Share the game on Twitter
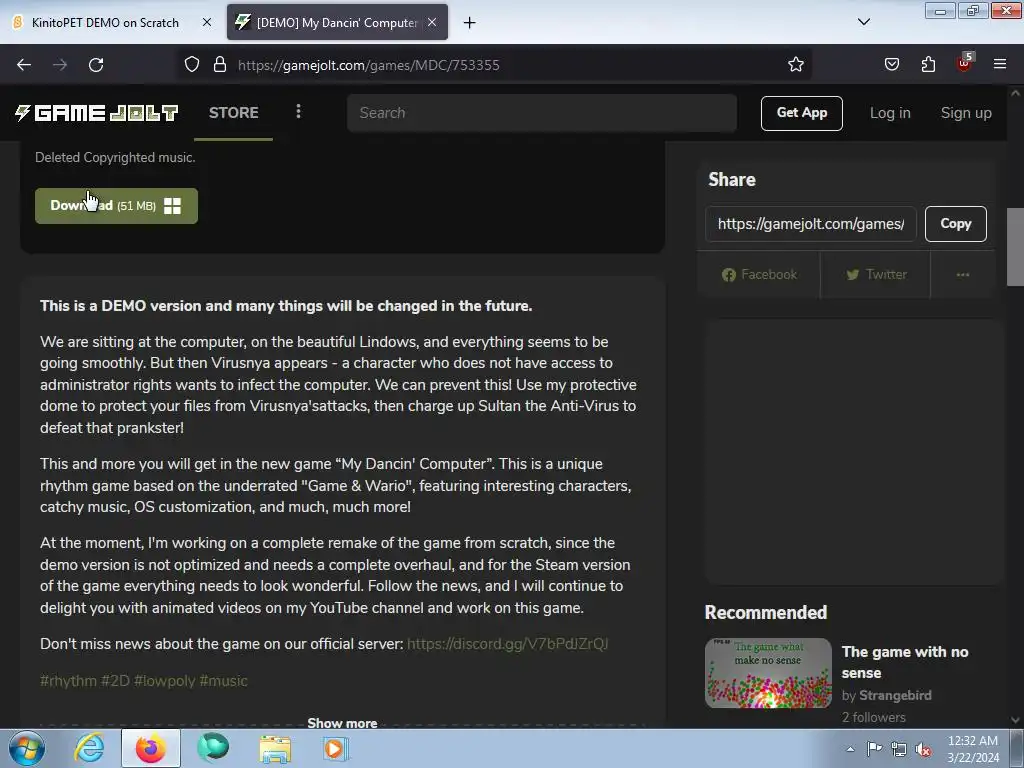 point(876,275)
